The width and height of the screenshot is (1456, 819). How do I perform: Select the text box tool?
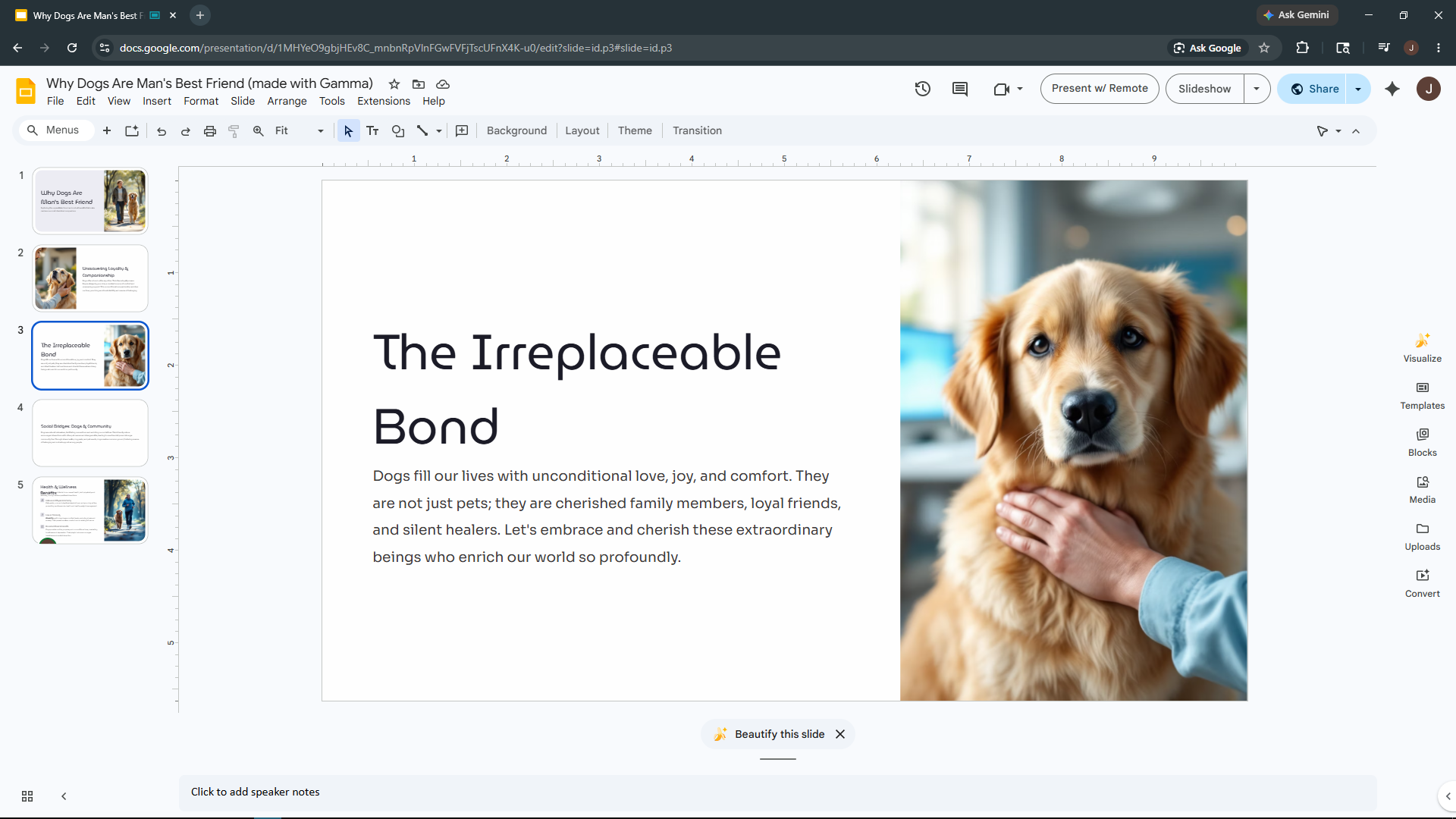point(372,130)
